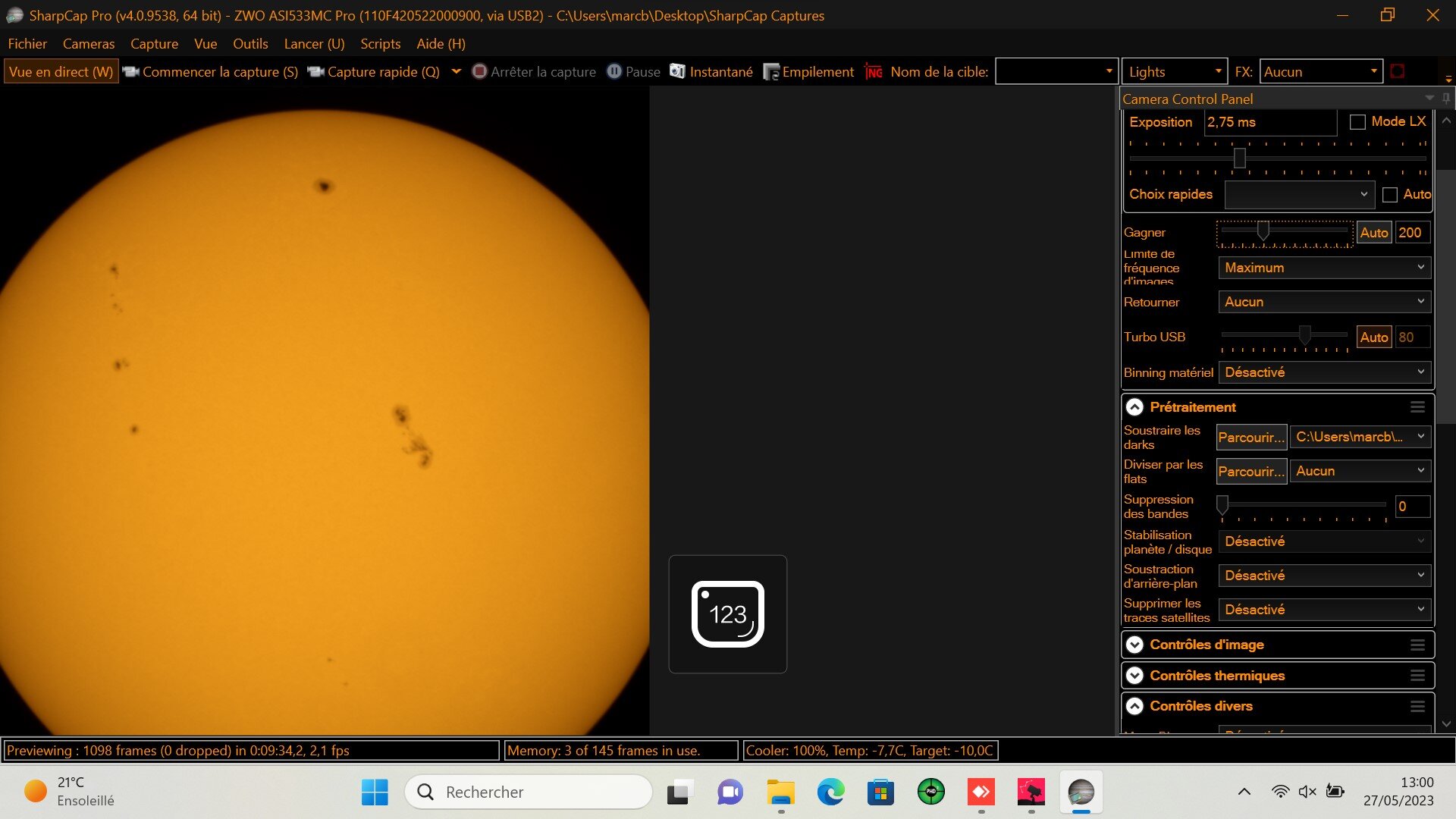
Task: Pin the Camera Control Panel
Action: point(1446,99)
